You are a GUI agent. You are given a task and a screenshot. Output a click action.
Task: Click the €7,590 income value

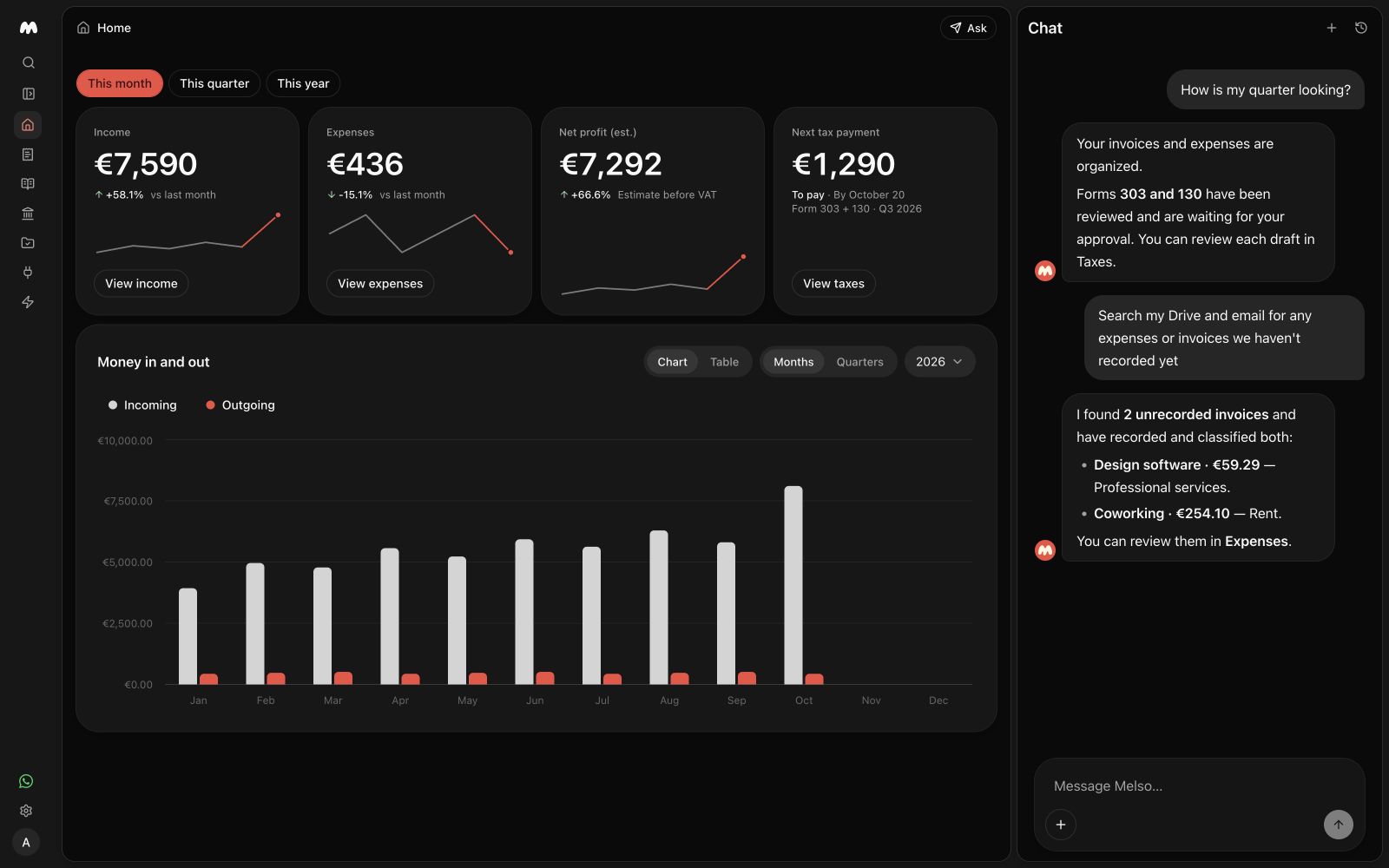click(x=146, y=164)
